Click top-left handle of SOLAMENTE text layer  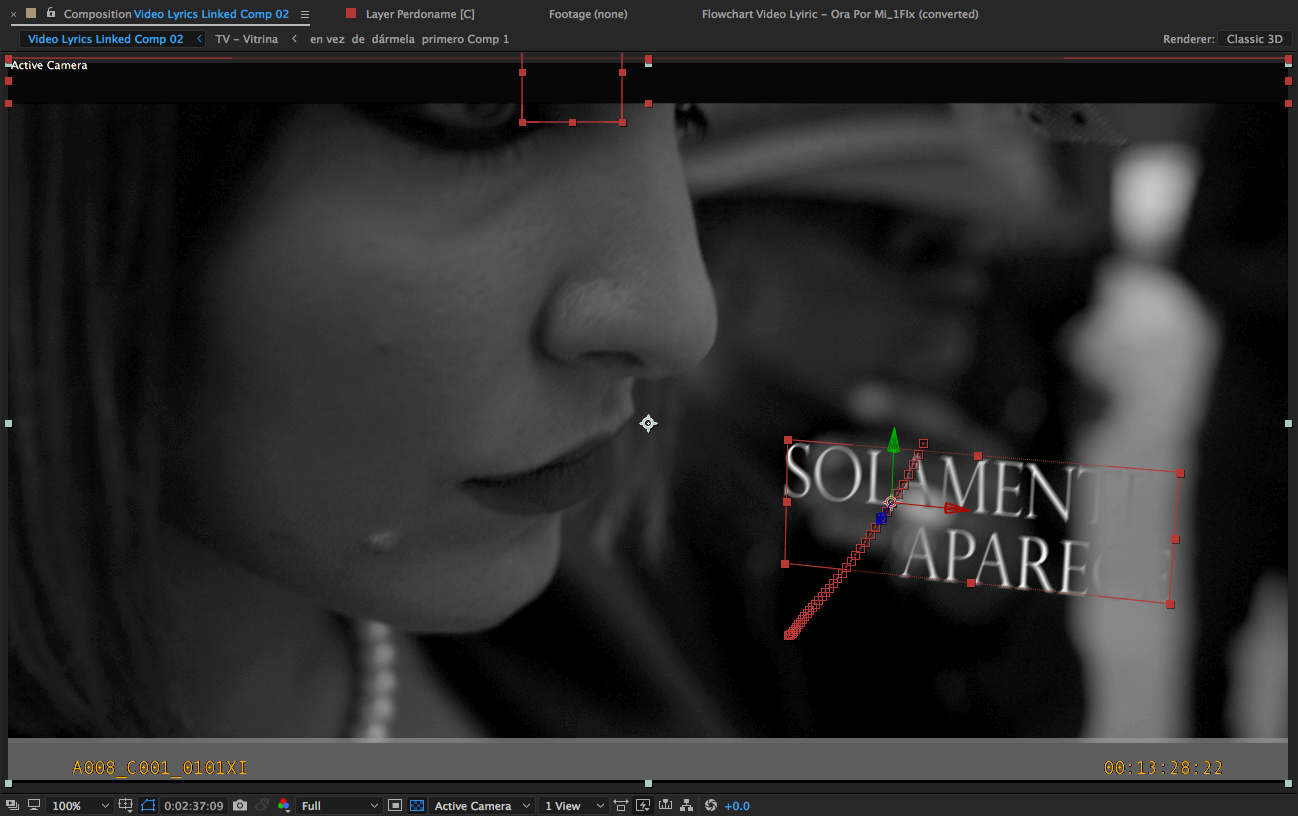tap(788, 440)
